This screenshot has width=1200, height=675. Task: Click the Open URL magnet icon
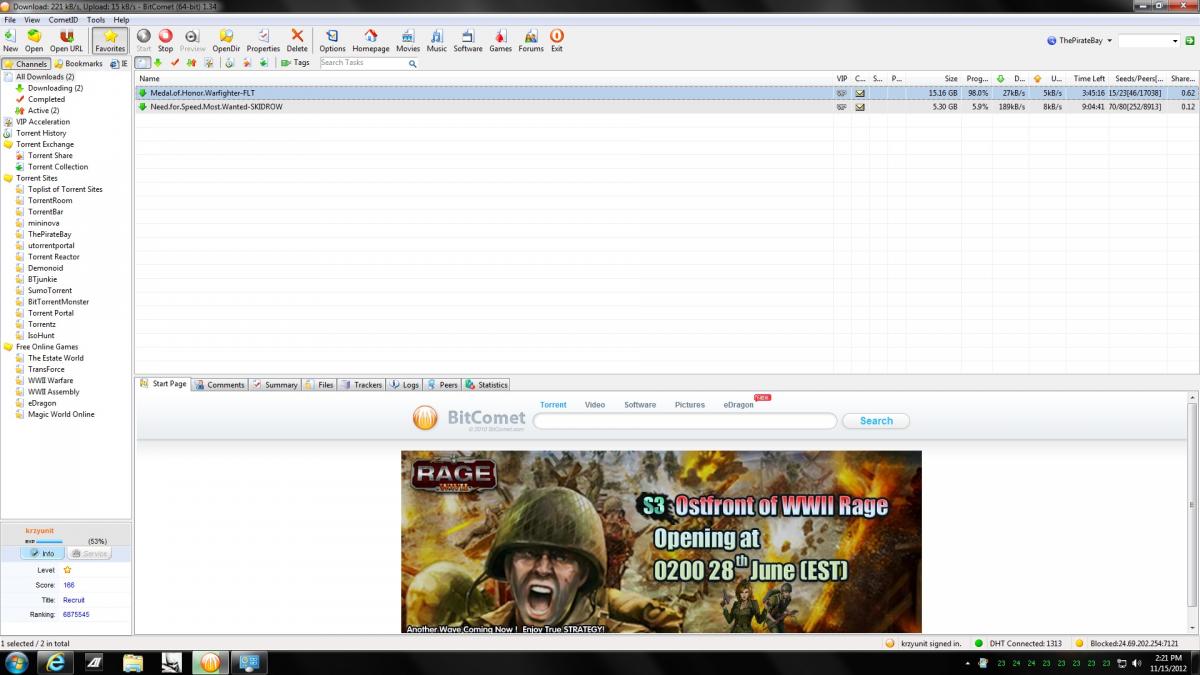coord(67,40)
